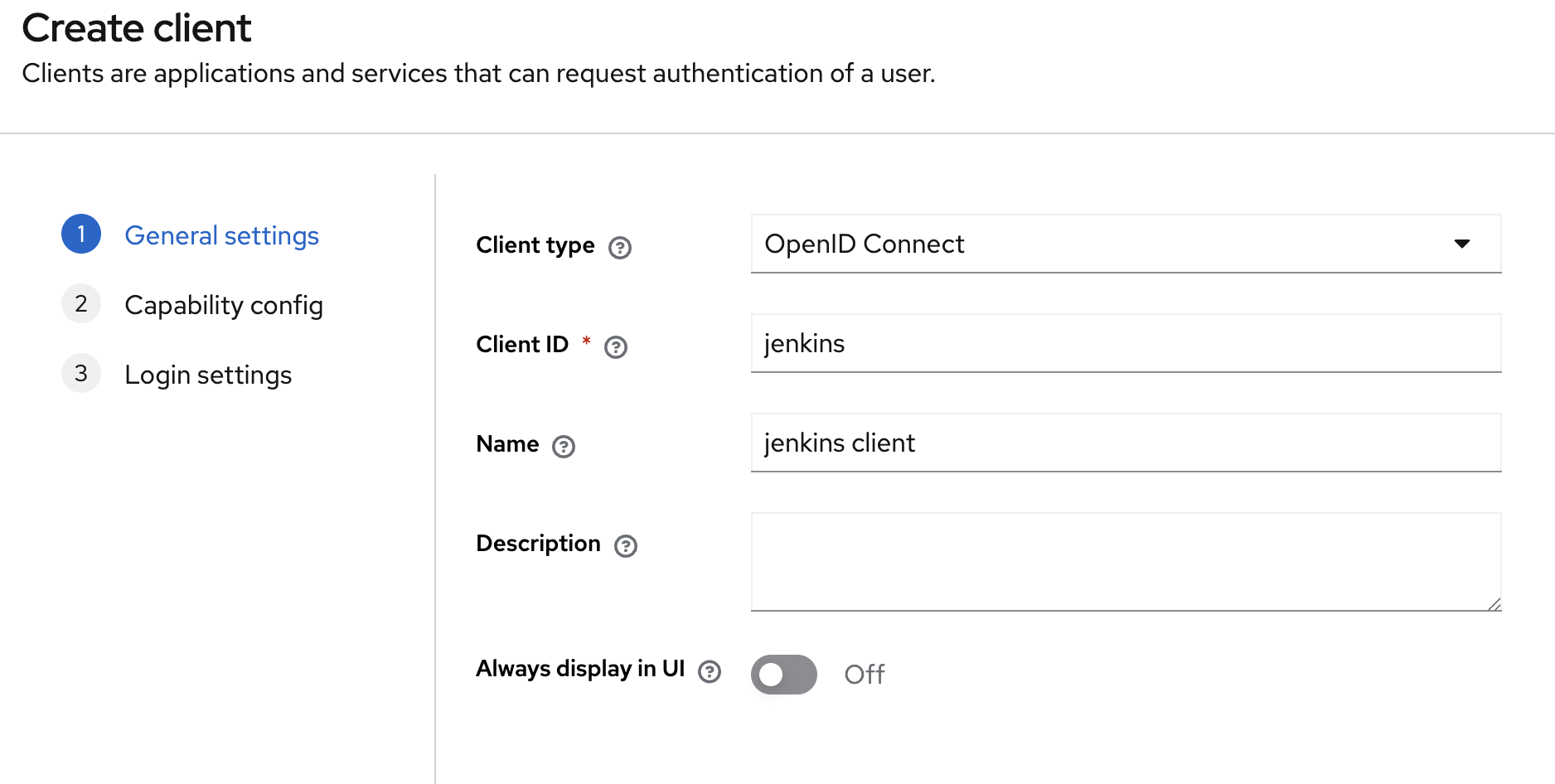Image resolution: width=1555 pixels, height=784 pixels.
Task: Click into the Description text area
Action: point(1126,562)
